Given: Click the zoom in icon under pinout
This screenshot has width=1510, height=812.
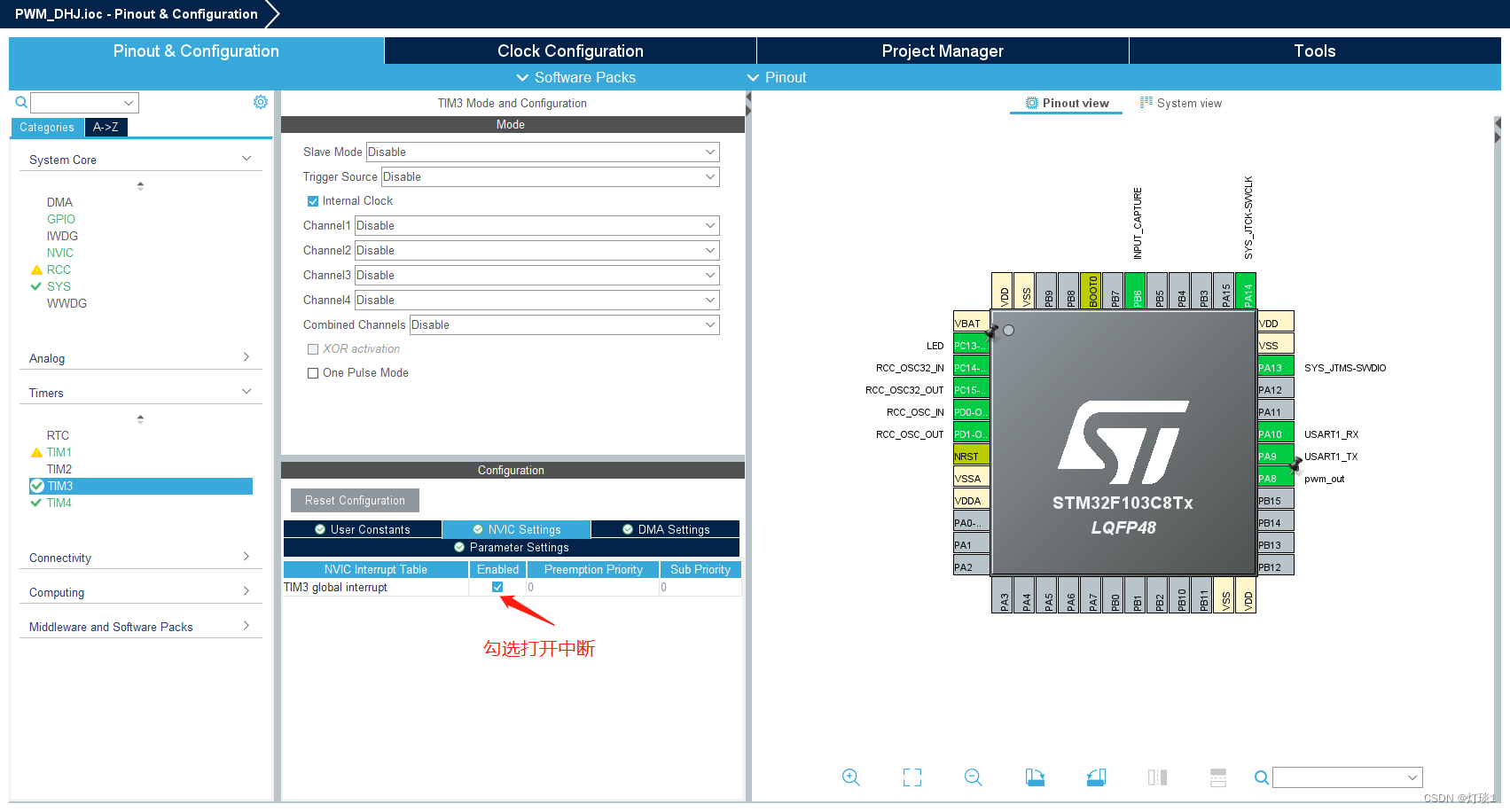Looking at the screenshot, I should click(851, 777).
